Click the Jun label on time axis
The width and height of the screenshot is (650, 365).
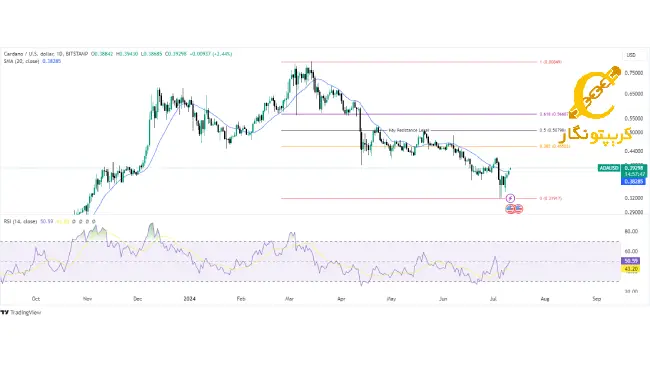click(x=443, y=299)
